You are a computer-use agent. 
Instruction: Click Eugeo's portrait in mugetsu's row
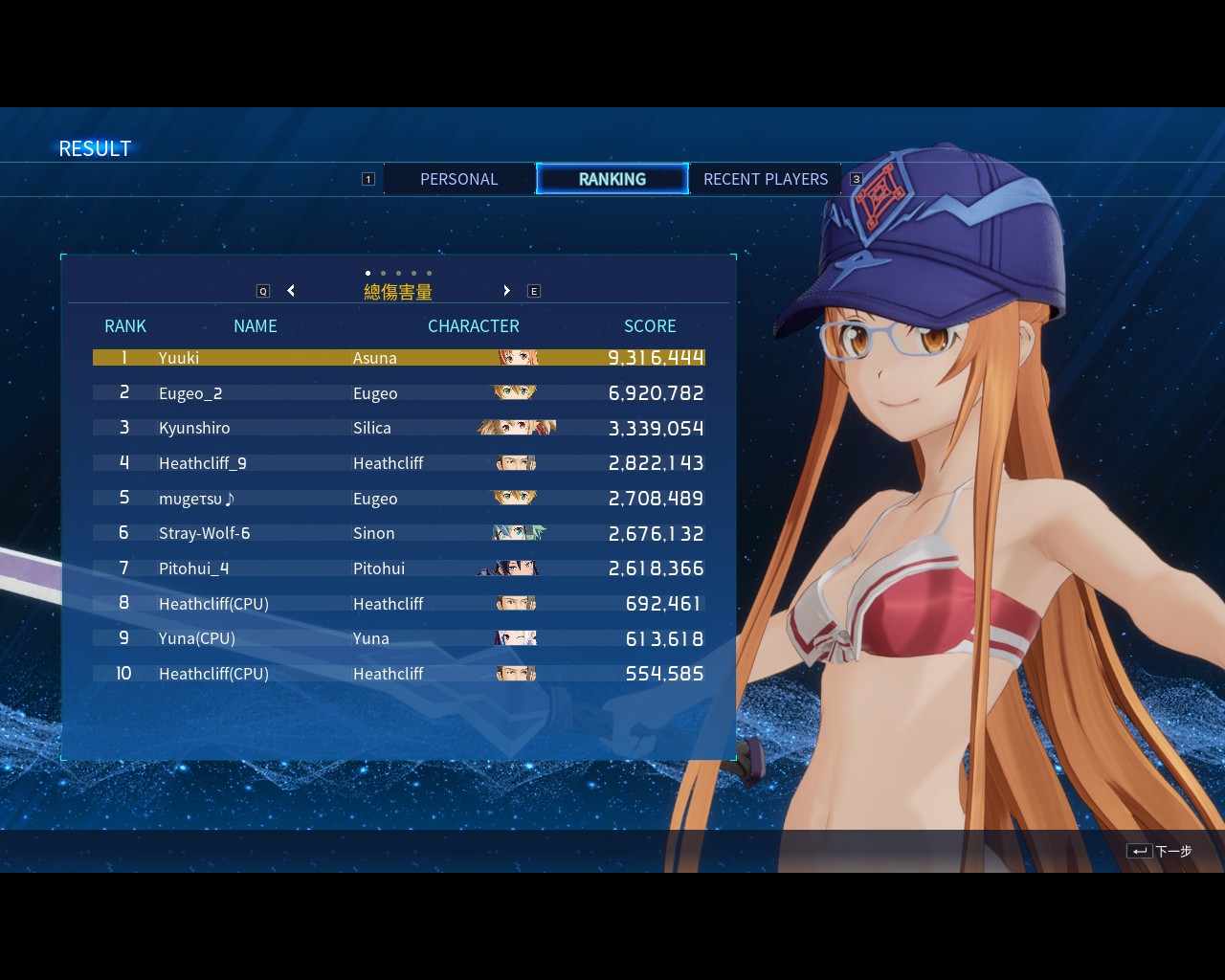515,498
